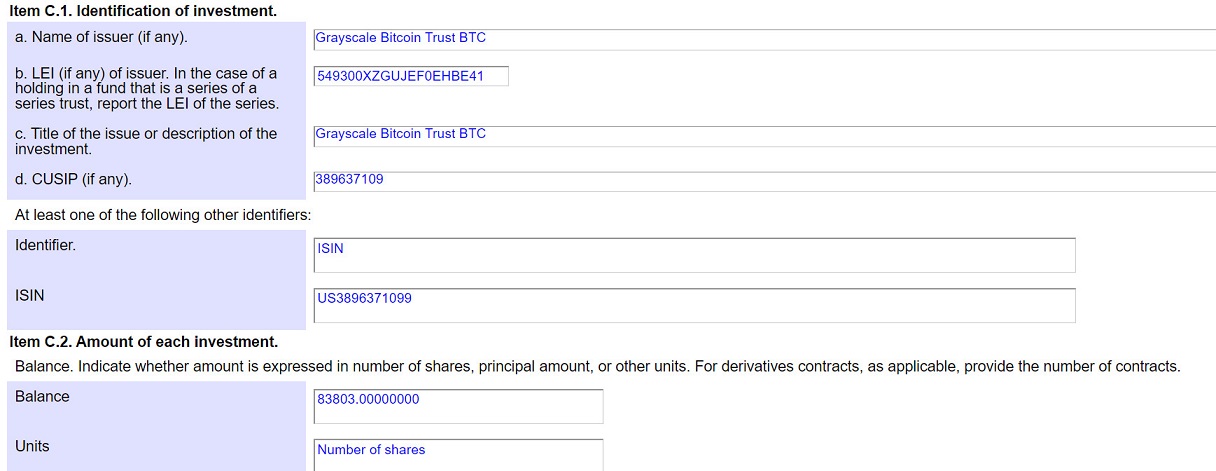Click the Title of the issue field
Image resolution: width=1216 pixels, height=471 pixels.
click(764, 136)
